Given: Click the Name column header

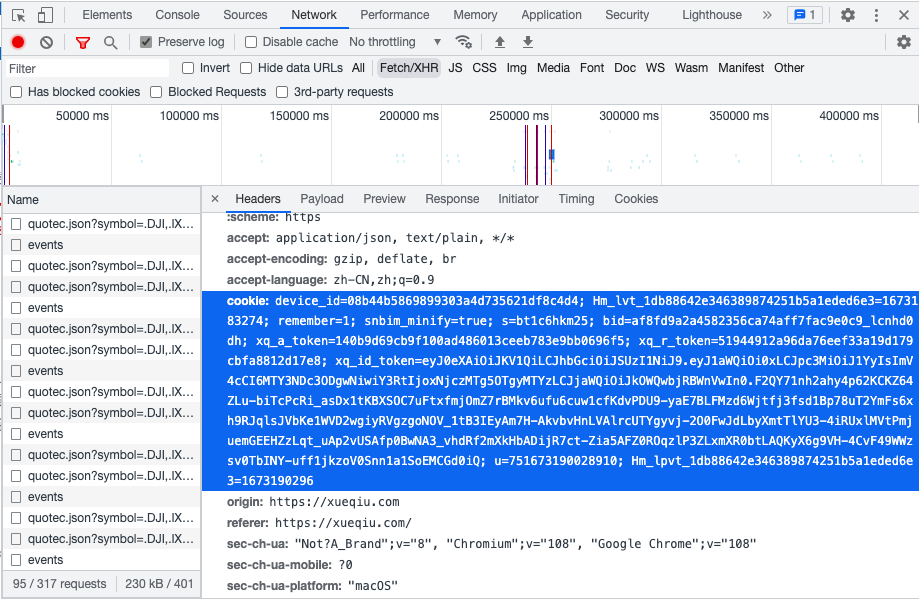Looking at the screenshot, I should coord(101,200).
